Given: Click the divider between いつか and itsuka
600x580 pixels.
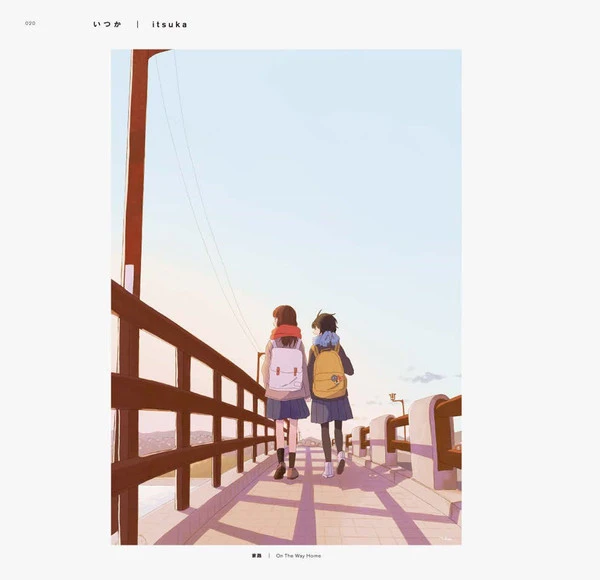Looking at the screenshot, I should coord(138,24).
